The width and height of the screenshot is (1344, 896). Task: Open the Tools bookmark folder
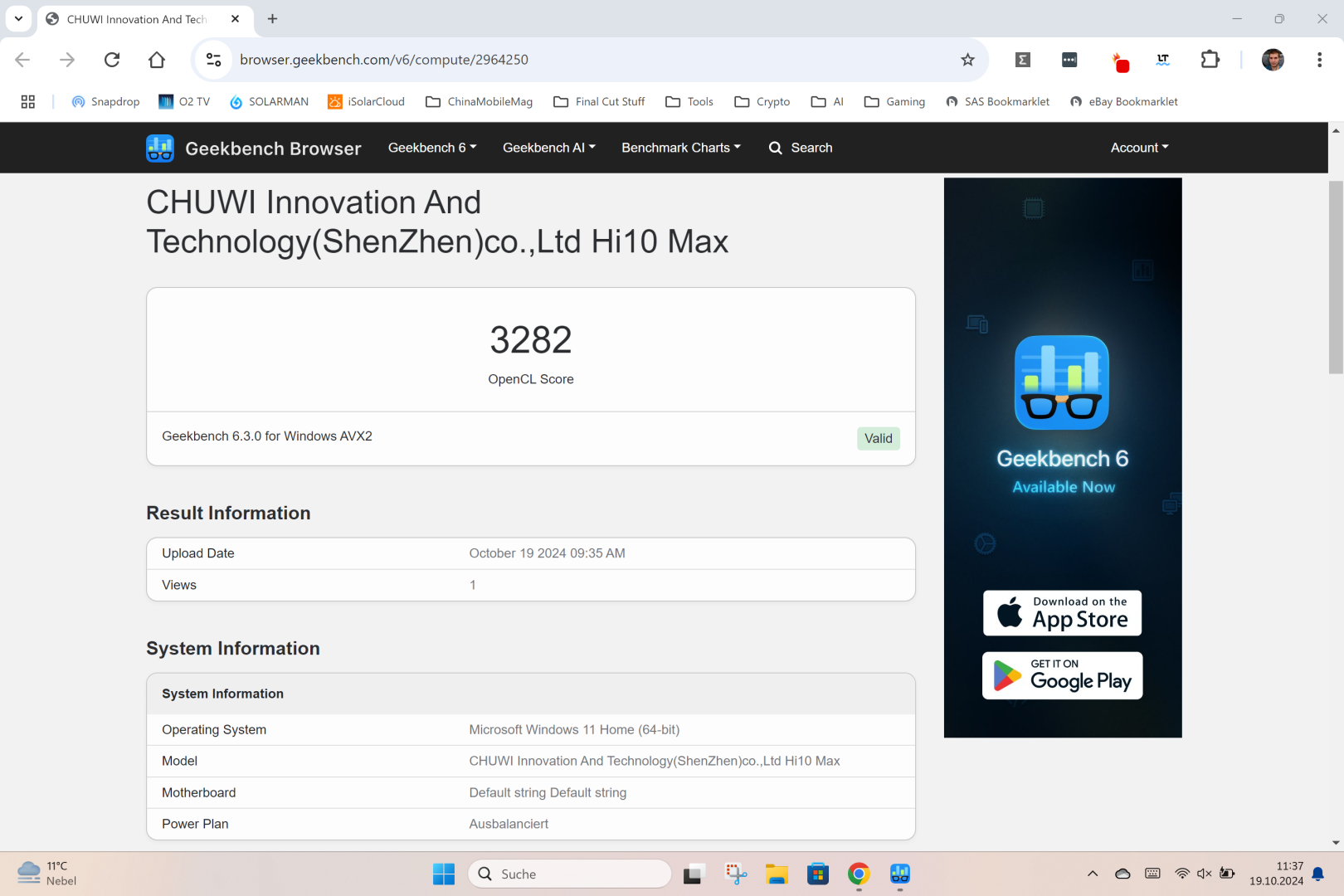click(x=689, y=102)
